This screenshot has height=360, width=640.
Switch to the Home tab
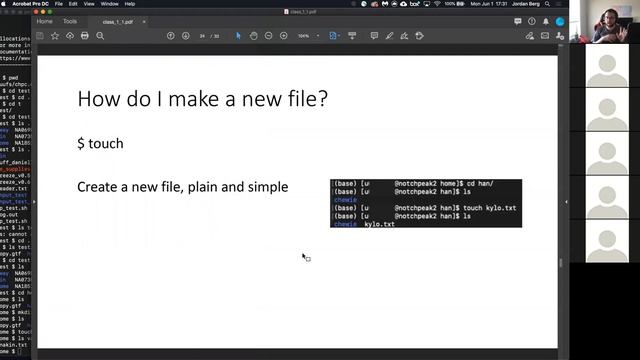pyautogui.click(x=44, y=21)
